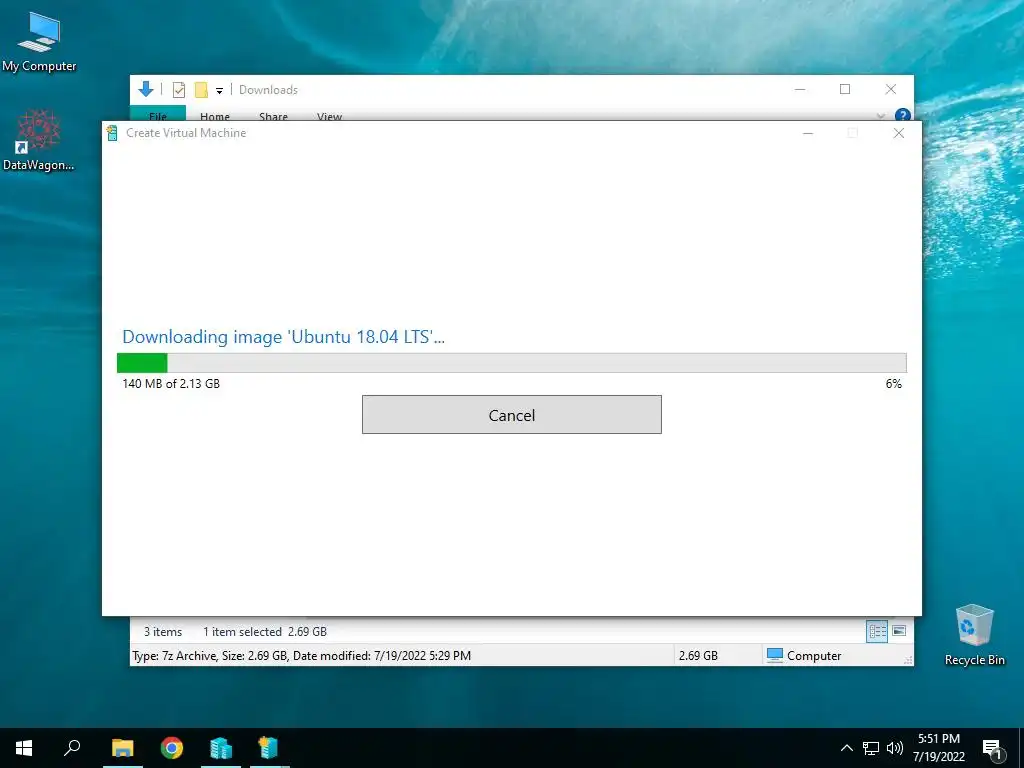This screenshot has height=768, width=1024.
Task: Open the DataWagon desktop shortcut
Action: [x=39, y=140]
